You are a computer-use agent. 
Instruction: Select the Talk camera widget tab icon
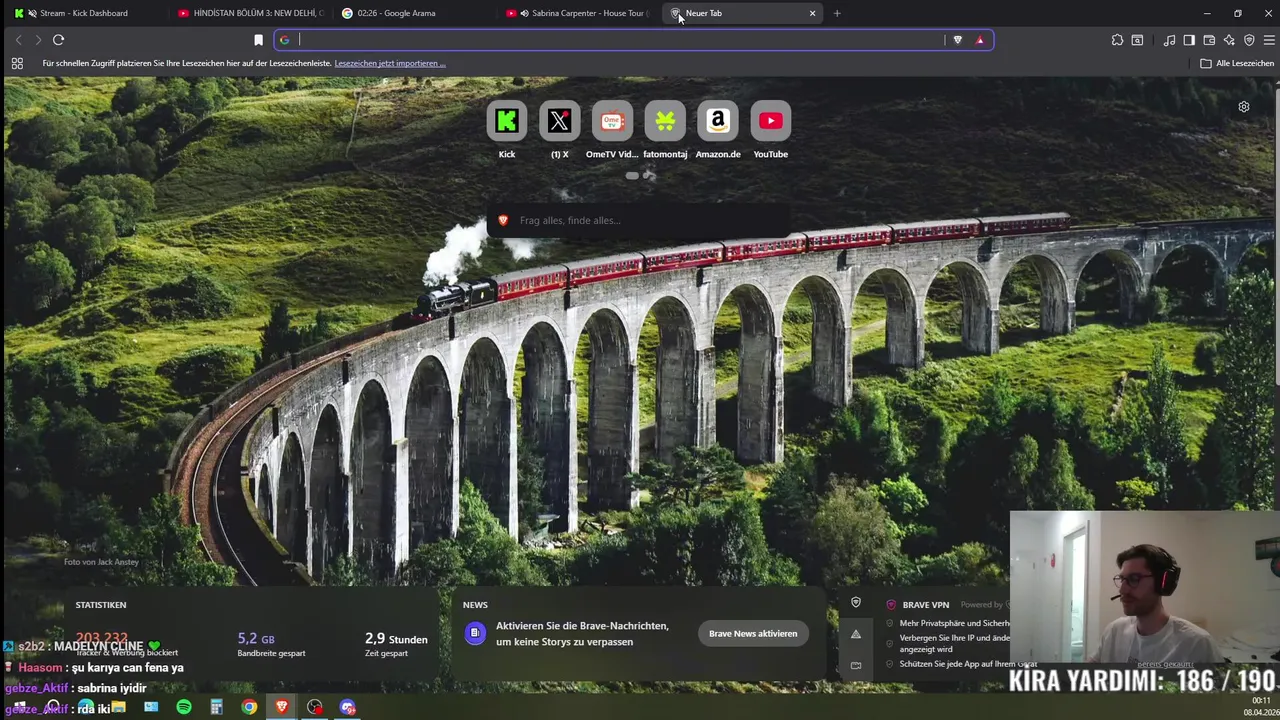click(x=855, y=665)
